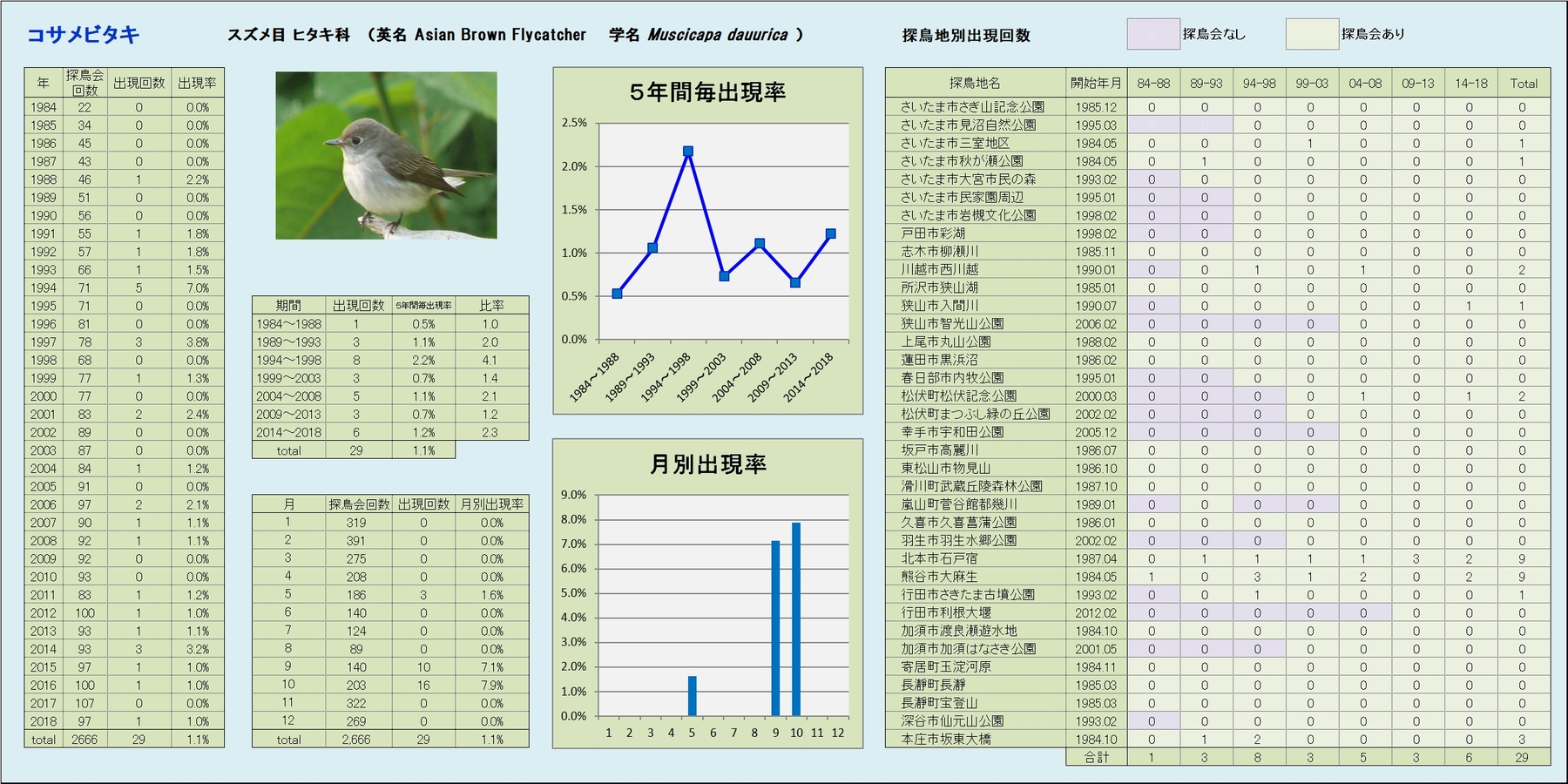Click row 松伏町松伏記念公園
This screenshot has height=784, width=1568.
click(1218, 396)
